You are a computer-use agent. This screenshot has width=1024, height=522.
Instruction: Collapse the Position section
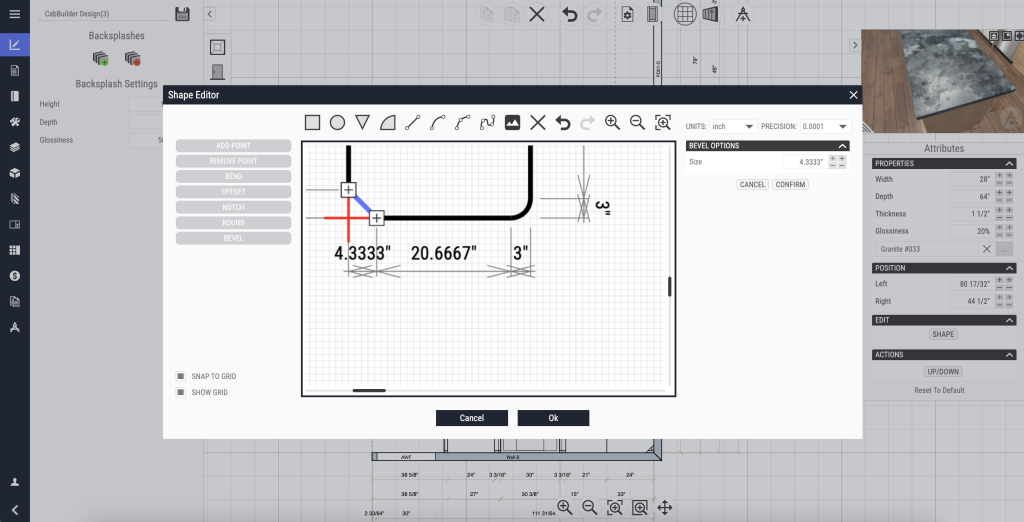point(1010,268)
